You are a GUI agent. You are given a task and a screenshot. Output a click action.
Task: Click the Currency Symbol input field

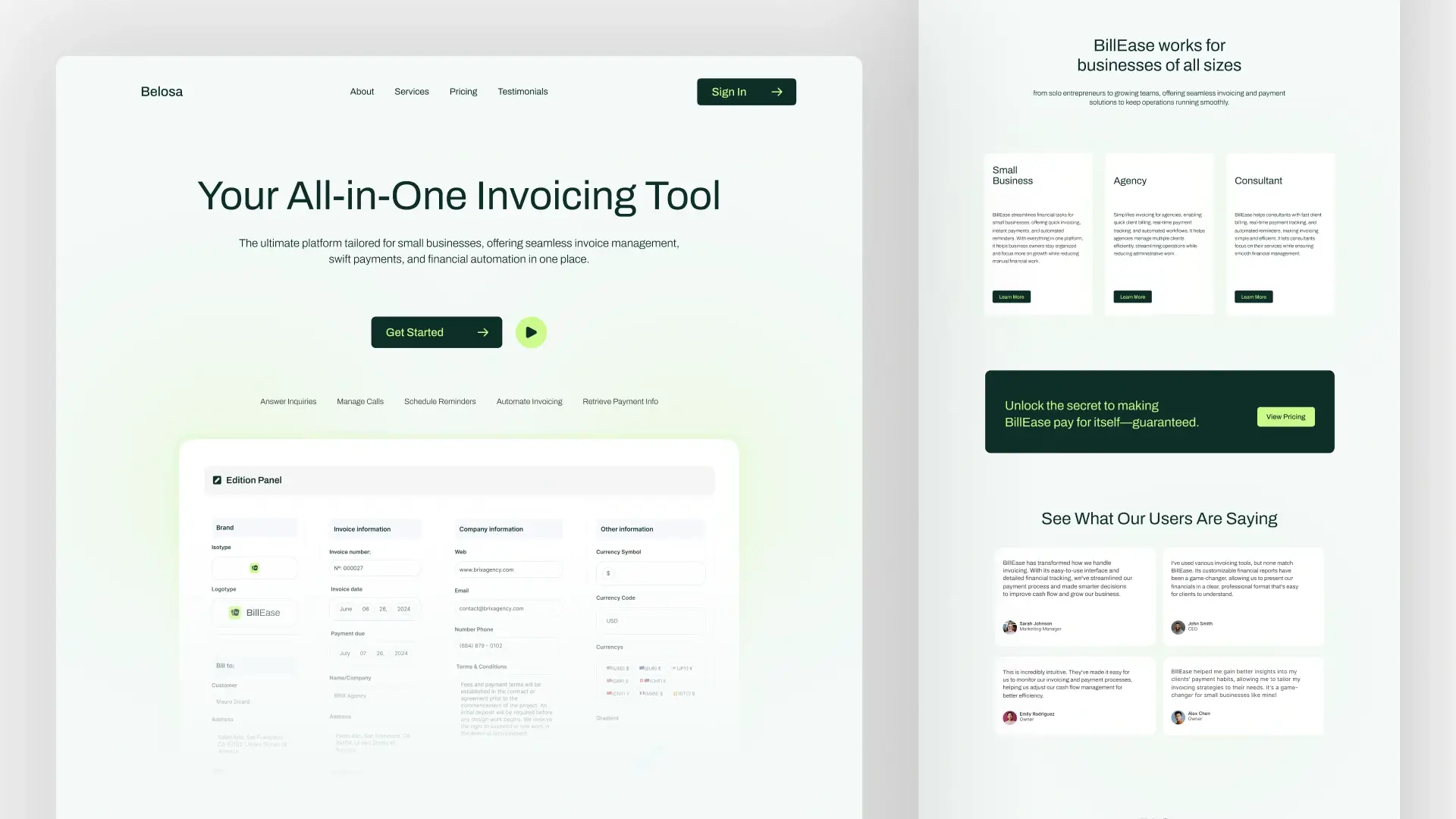pyautogui.click(x=651, y=573)
